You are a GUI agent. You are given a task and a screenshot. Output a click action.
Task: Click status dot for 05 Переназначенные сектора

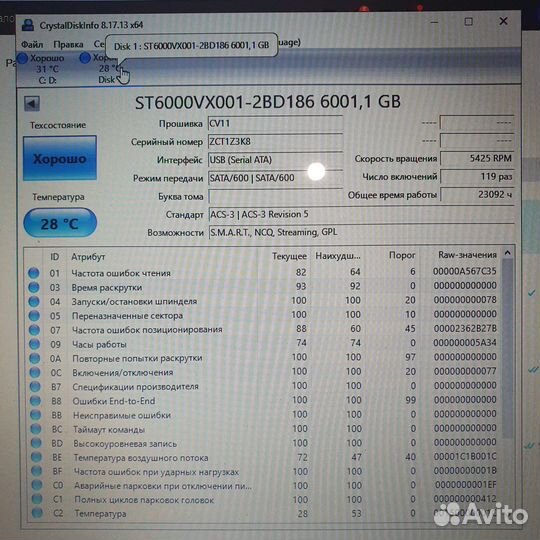pos(34,316)
